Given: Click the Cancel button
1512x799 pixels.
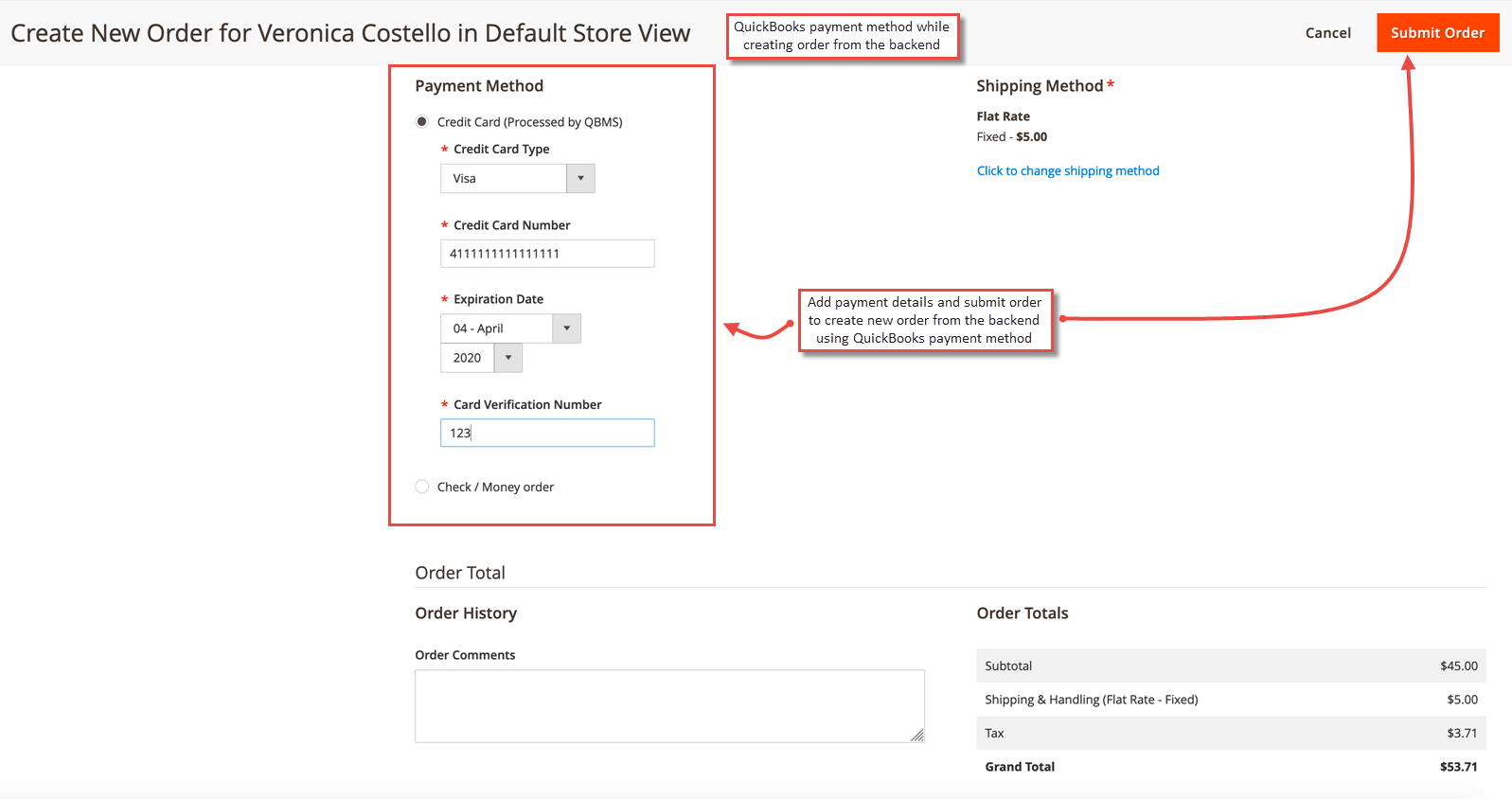Looking at the screenshot, I should (1327, 32).
